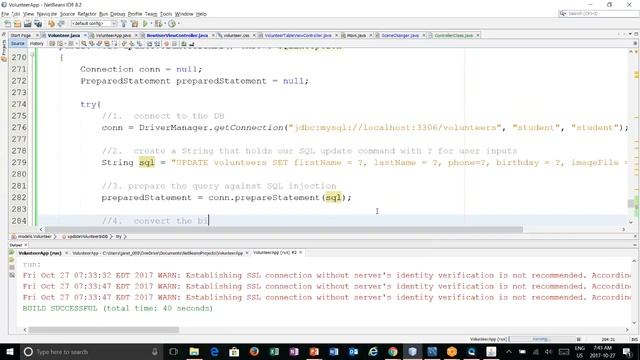Click the Undo toolbar icon
The image size is (640, 360).
[x=51, y=24]
